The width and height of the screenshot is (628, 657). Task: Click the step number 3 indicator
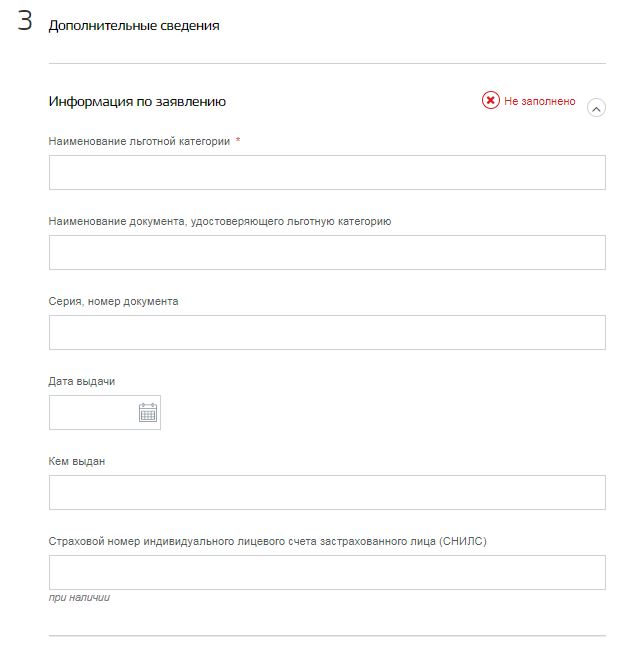coord(24,21)
